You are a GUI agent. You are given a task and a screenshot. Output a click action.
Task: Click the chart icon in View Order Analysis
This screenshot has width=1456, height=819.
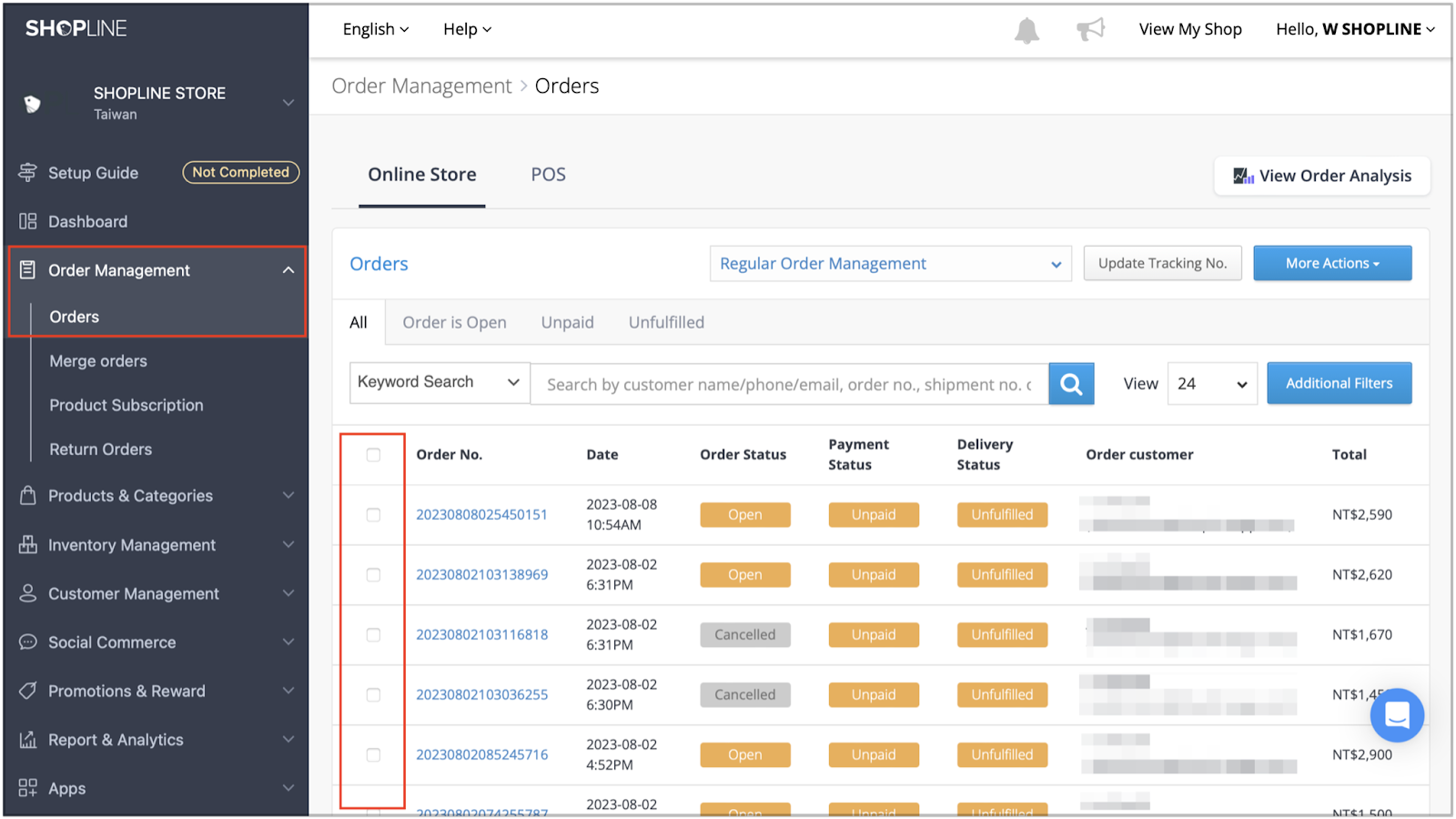[x=1243, y=176]
